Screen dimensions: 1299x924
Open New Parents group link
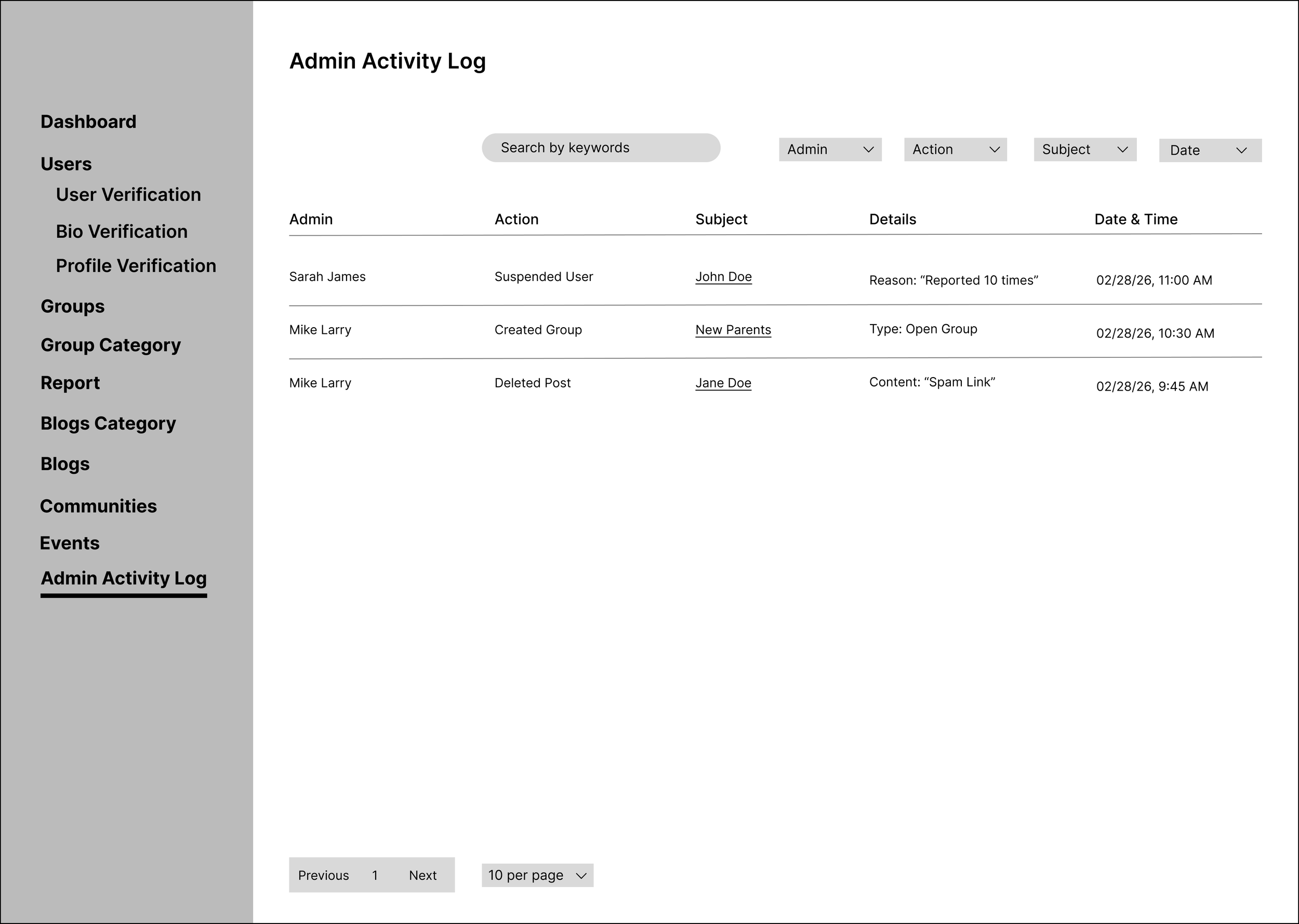[733, 330]
